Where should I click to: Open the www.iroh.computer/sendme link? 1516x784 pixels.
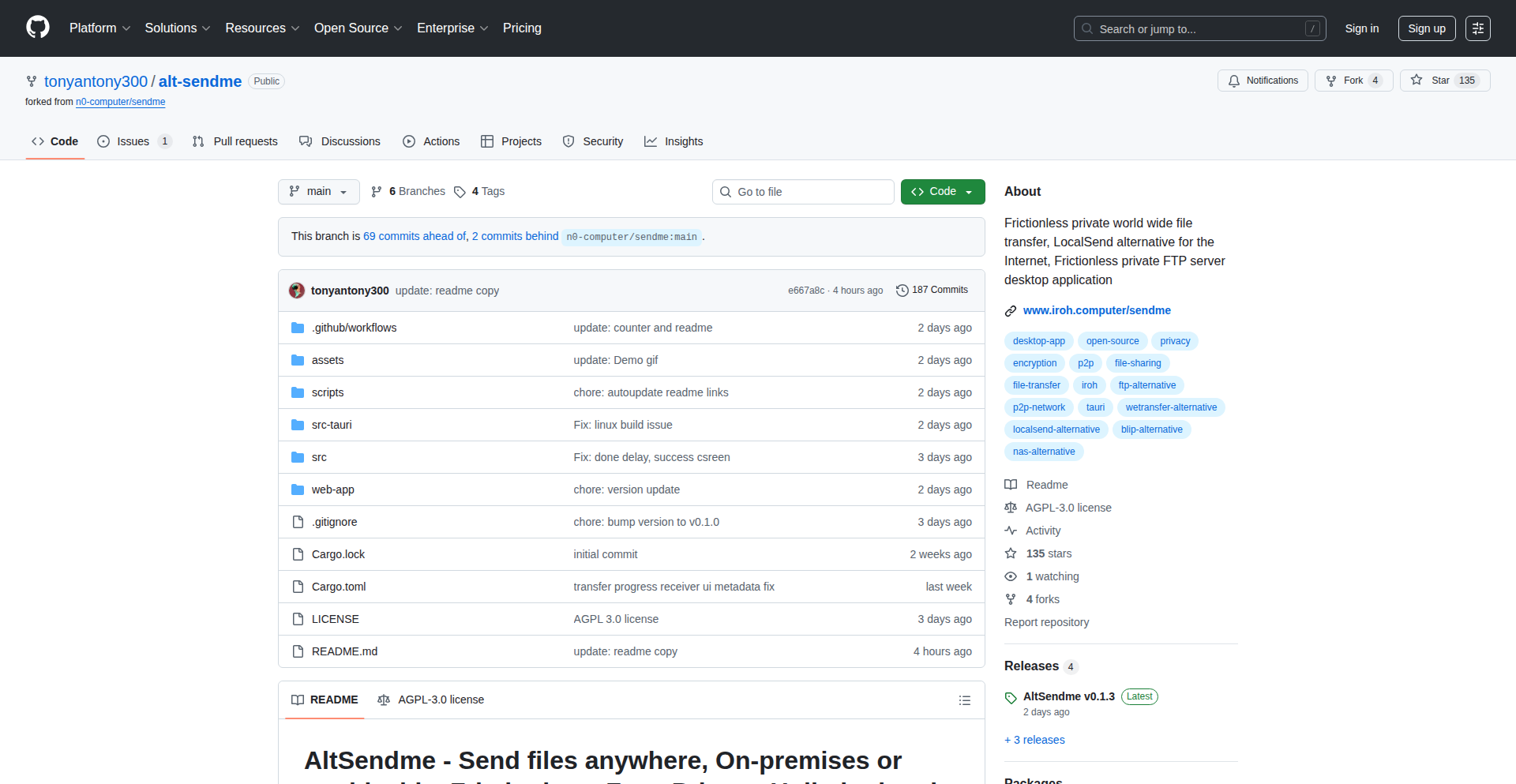[1096, 310]
